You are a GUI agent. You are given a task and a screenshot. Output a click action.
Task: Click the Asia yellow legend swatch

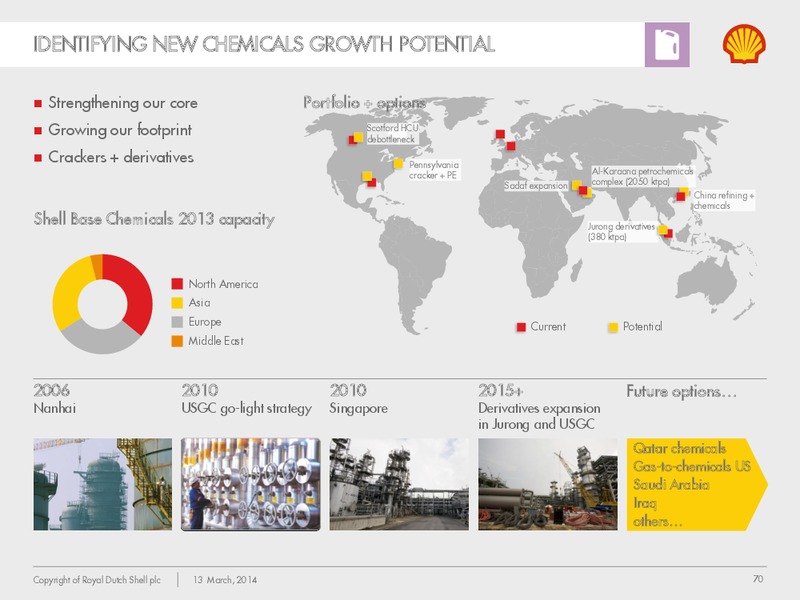177,303
